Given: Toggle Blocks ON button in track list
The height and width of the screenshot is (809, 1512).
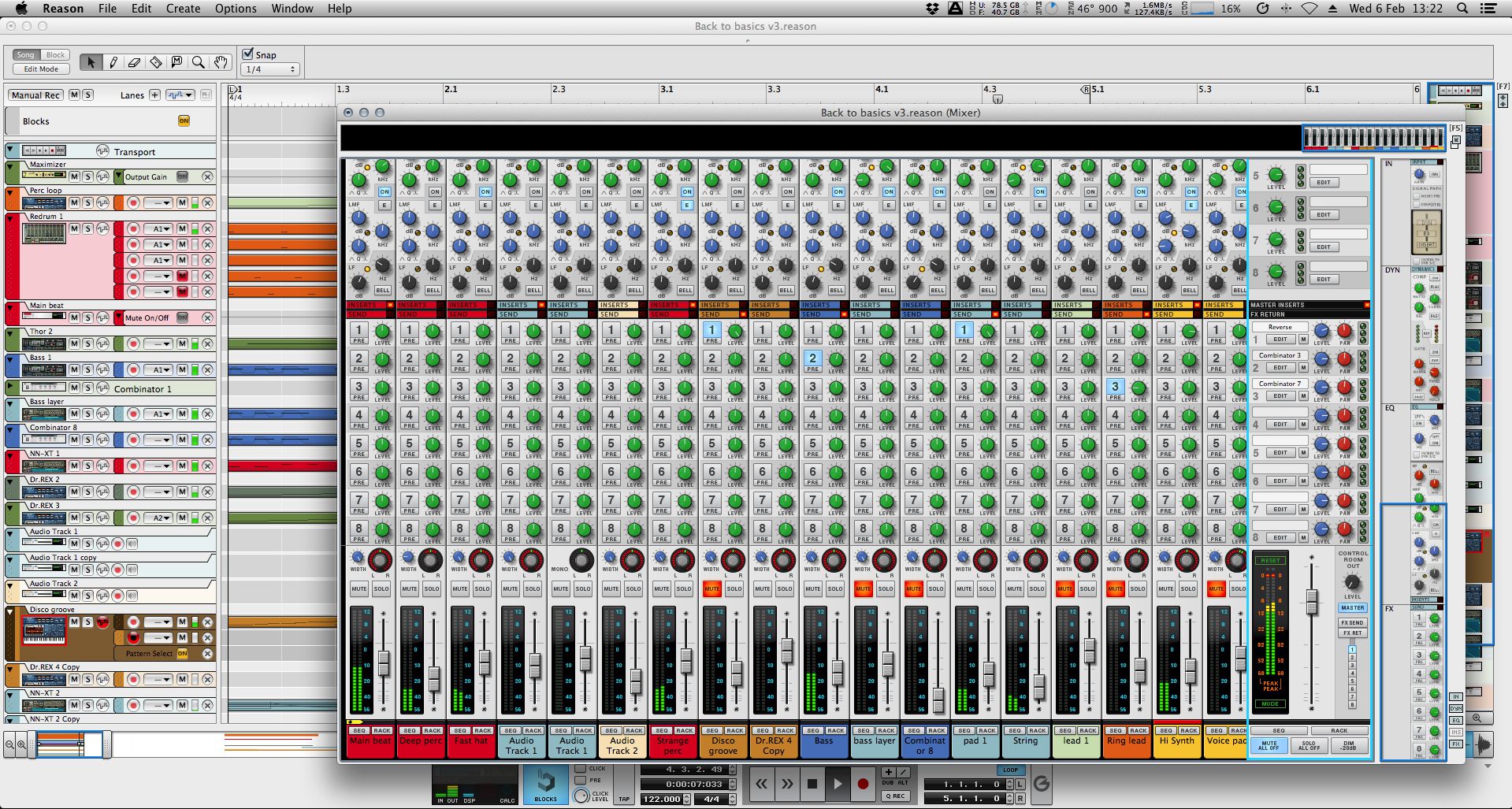Looking at the screenshot, I should coord(184,121).
